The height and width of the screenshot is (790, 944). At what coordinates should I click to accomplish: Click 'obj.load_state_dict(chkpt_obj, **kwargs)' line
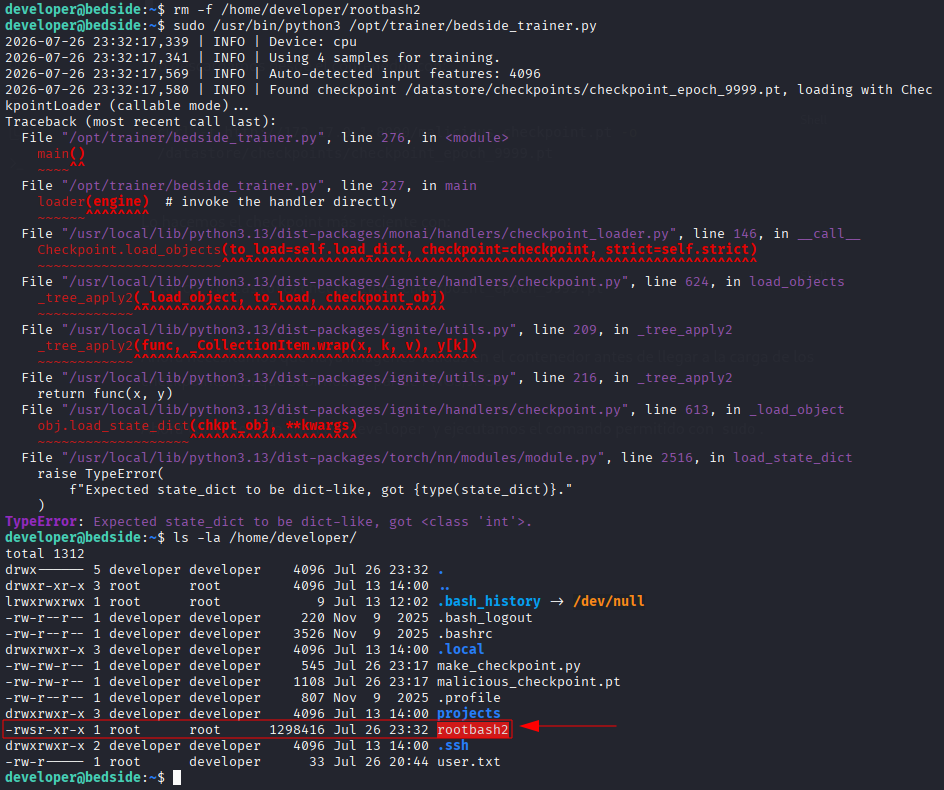click(x=197, y=426)
